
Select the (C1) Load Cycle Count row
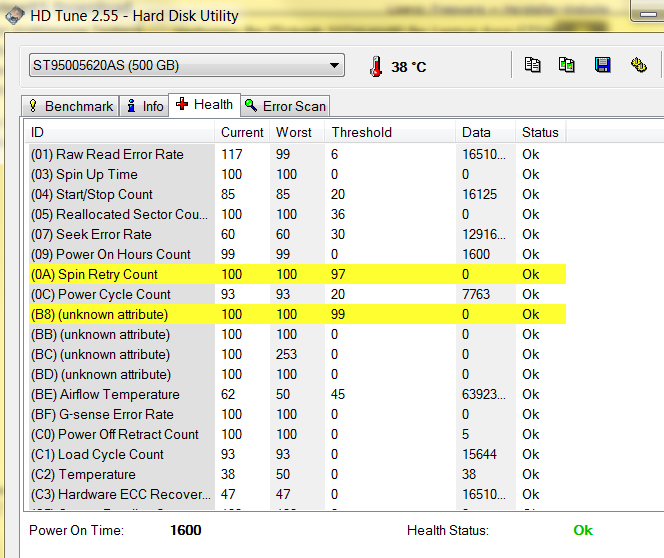coord(298,454)
